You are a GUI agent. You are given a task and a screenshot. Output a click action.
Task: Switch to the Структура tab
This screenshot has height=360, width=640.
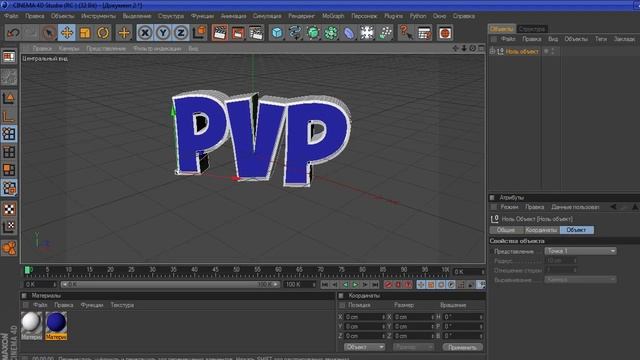tap(532, 29)
